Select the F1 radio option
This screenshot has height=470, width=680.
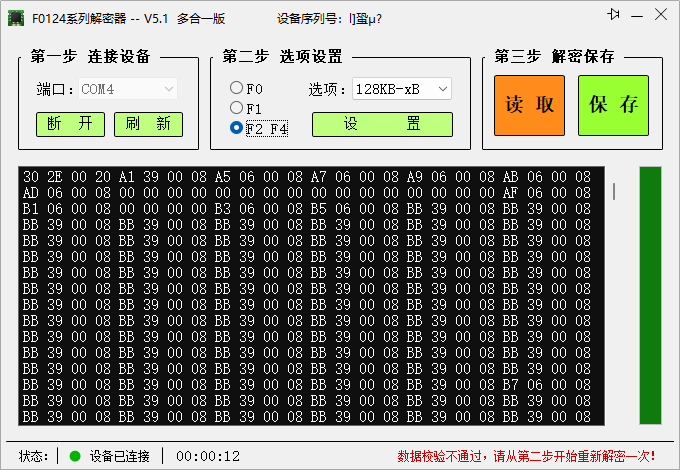236,108
